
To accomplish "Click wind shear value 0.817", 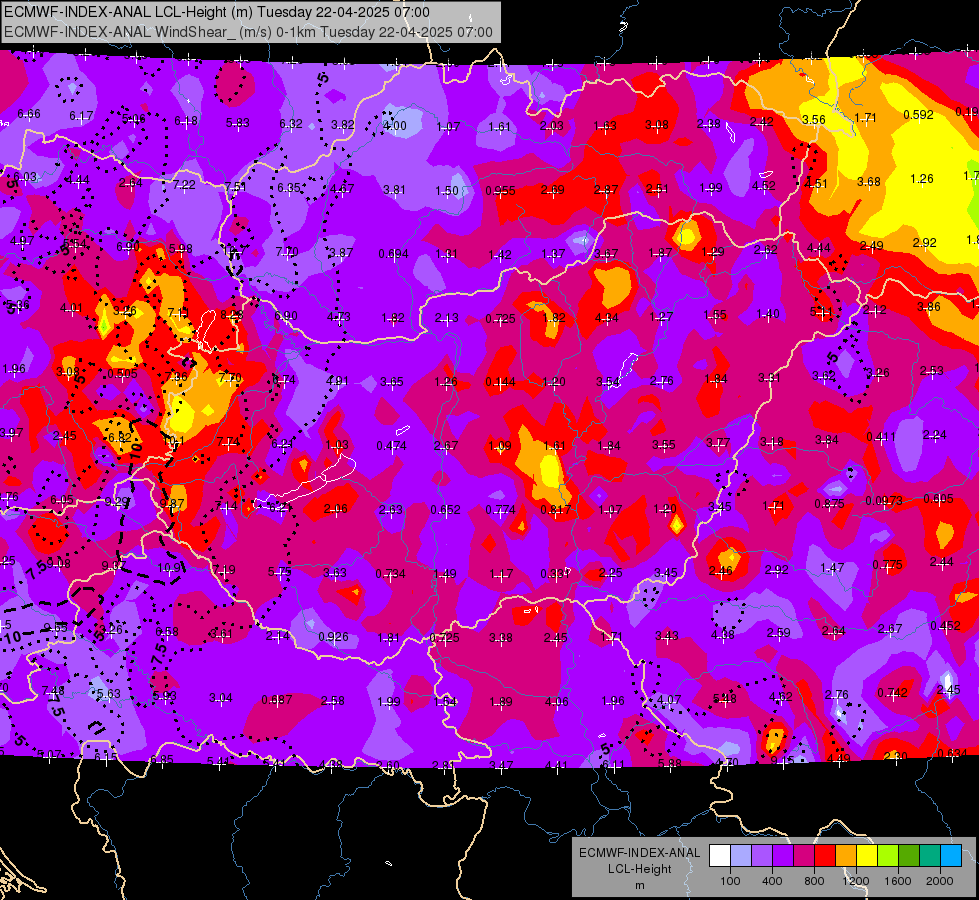I will 556,509.
